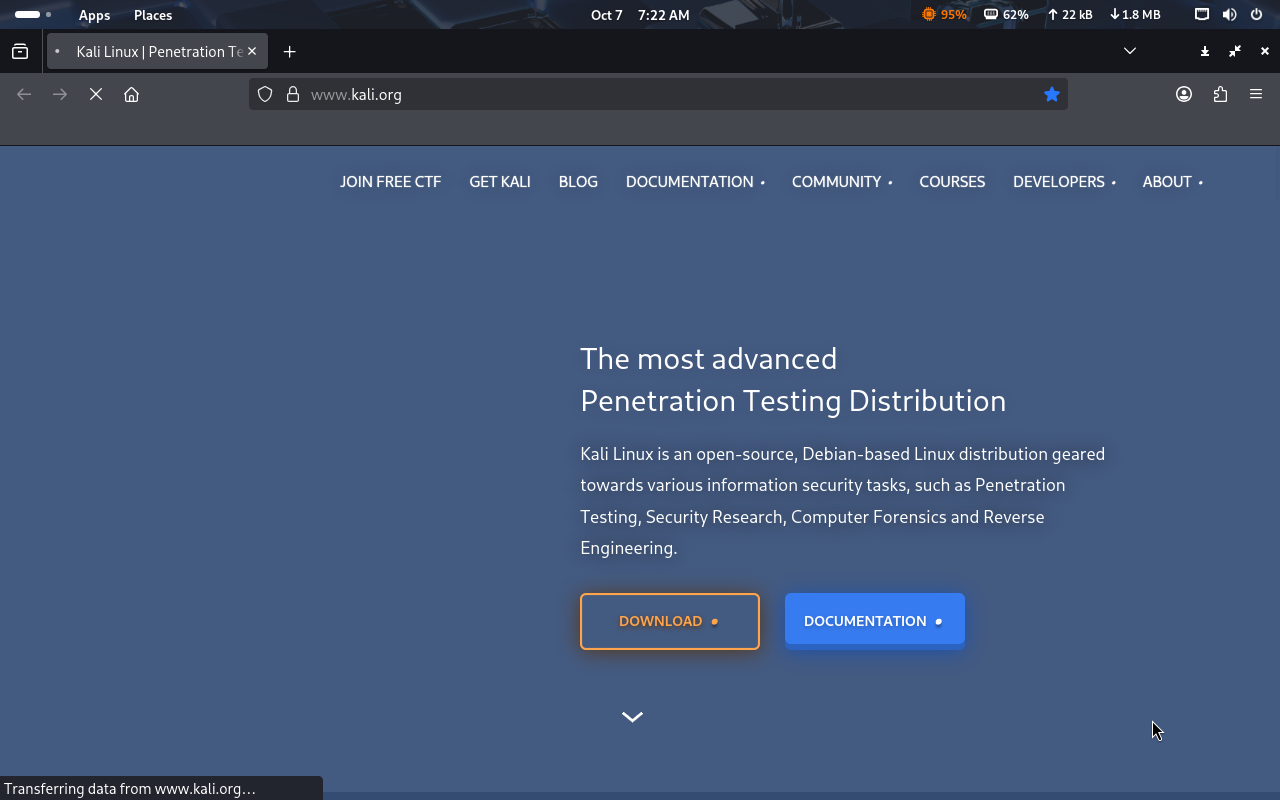1280x800 pixels.
Task: Open the GET KALI navigation link
Action: tap(500, 182)
